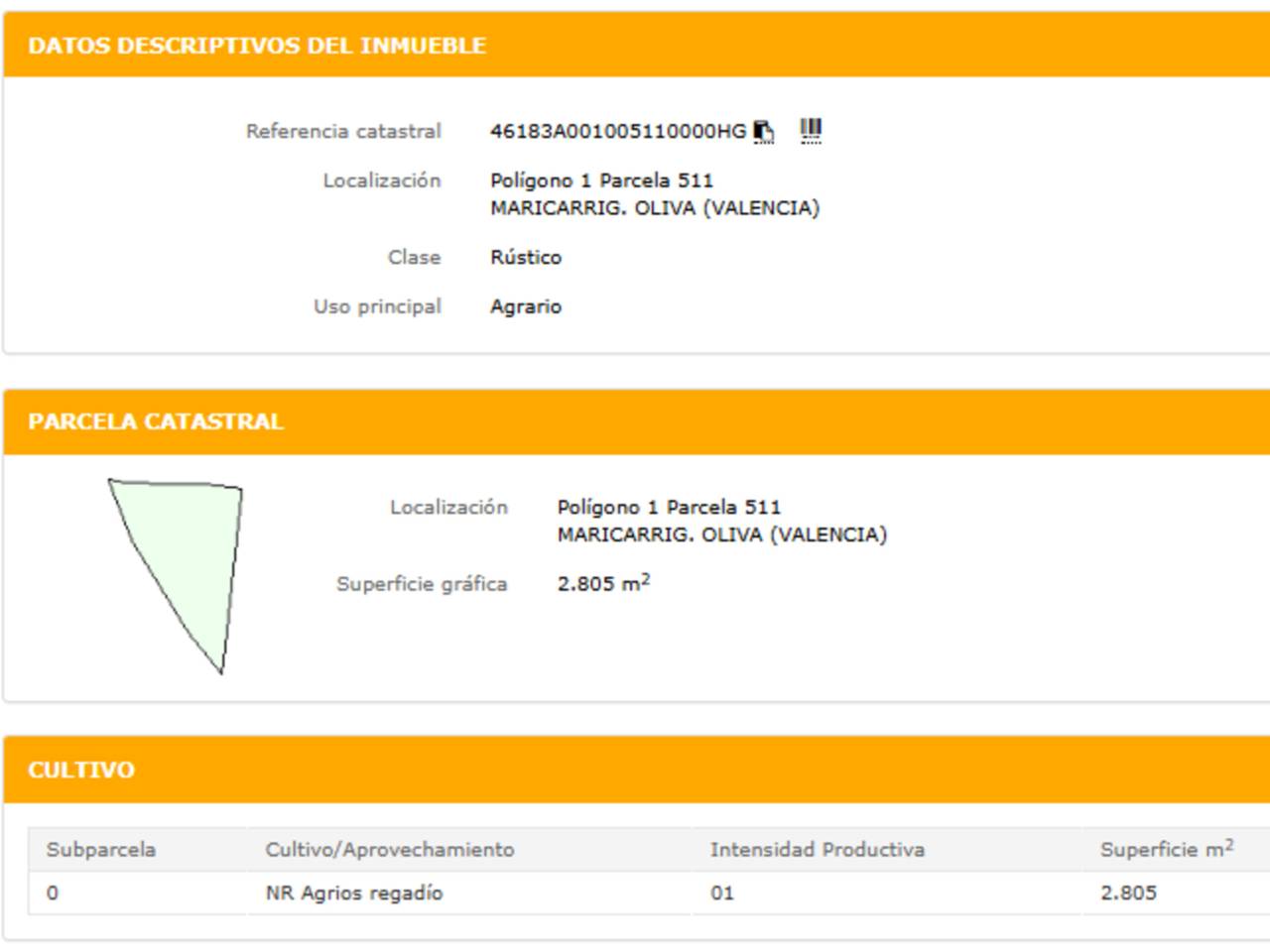Click the Superficie gráfica value 2.805 m²
The height and width of the screenshot is (952, 1270).
603,583
